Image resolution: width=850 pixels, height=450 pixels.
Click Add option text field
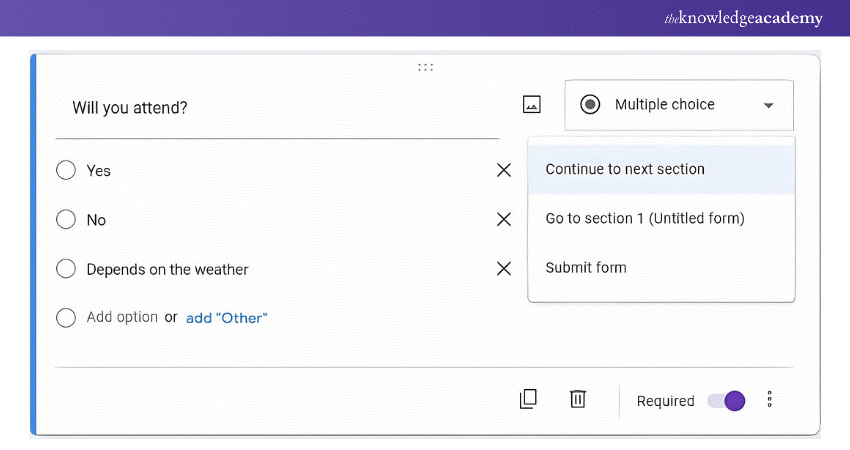pos(122,317)
